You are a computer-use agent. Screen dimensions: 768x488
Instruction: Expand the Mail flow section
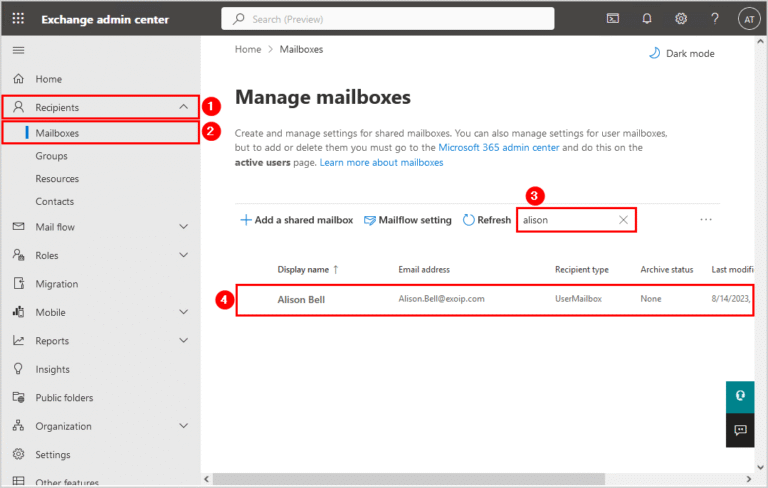click(183, 227)
